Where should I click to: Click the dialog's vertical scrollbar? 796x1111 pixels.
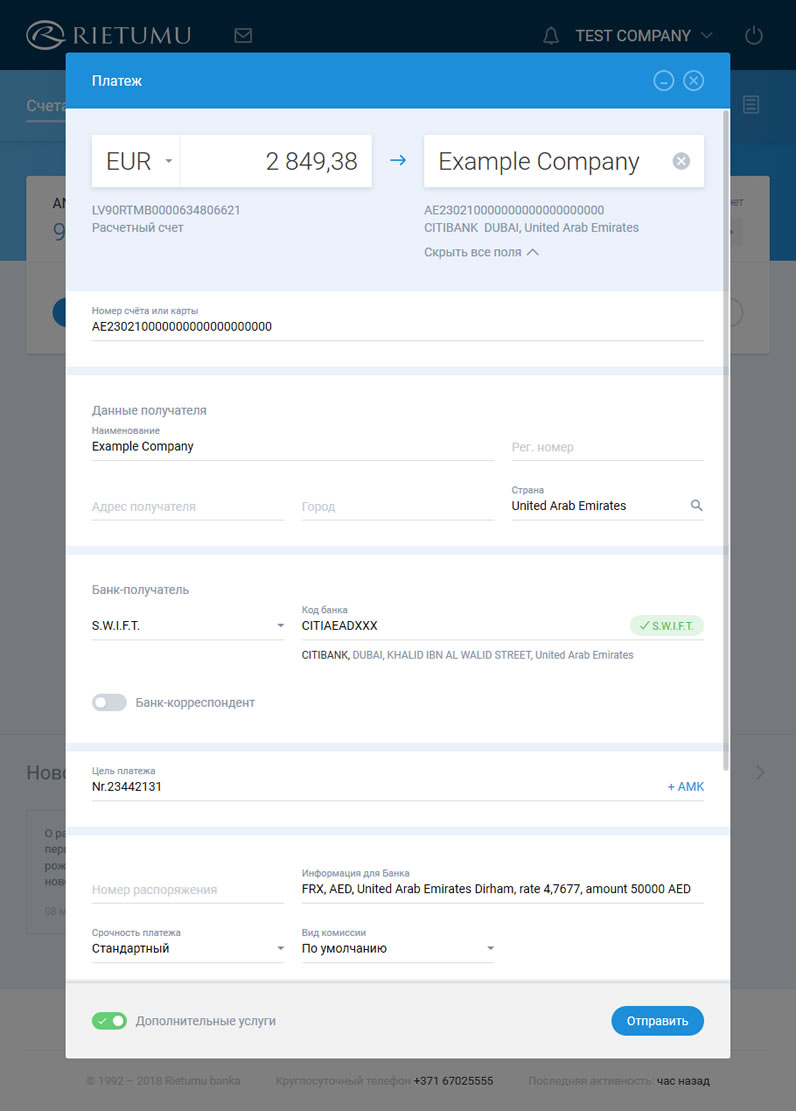point(725,440)
